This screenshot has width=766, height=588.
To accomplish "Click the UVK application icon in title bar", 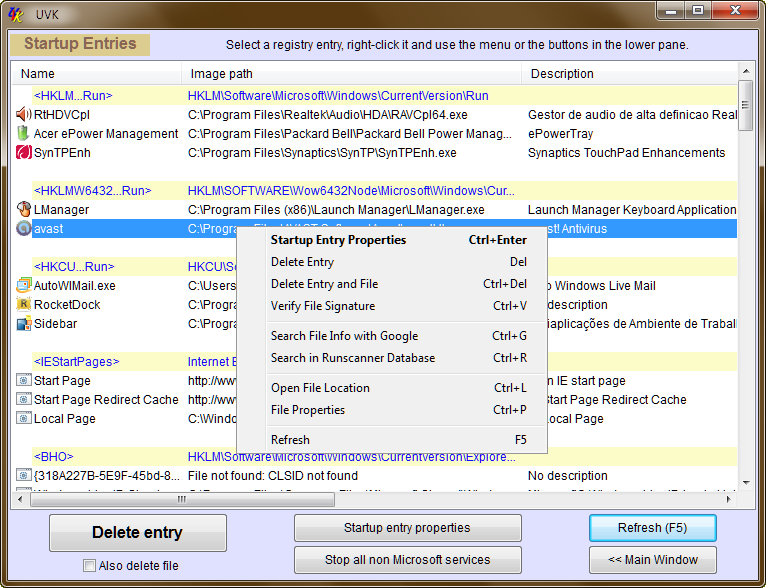I will coord(16,15).
